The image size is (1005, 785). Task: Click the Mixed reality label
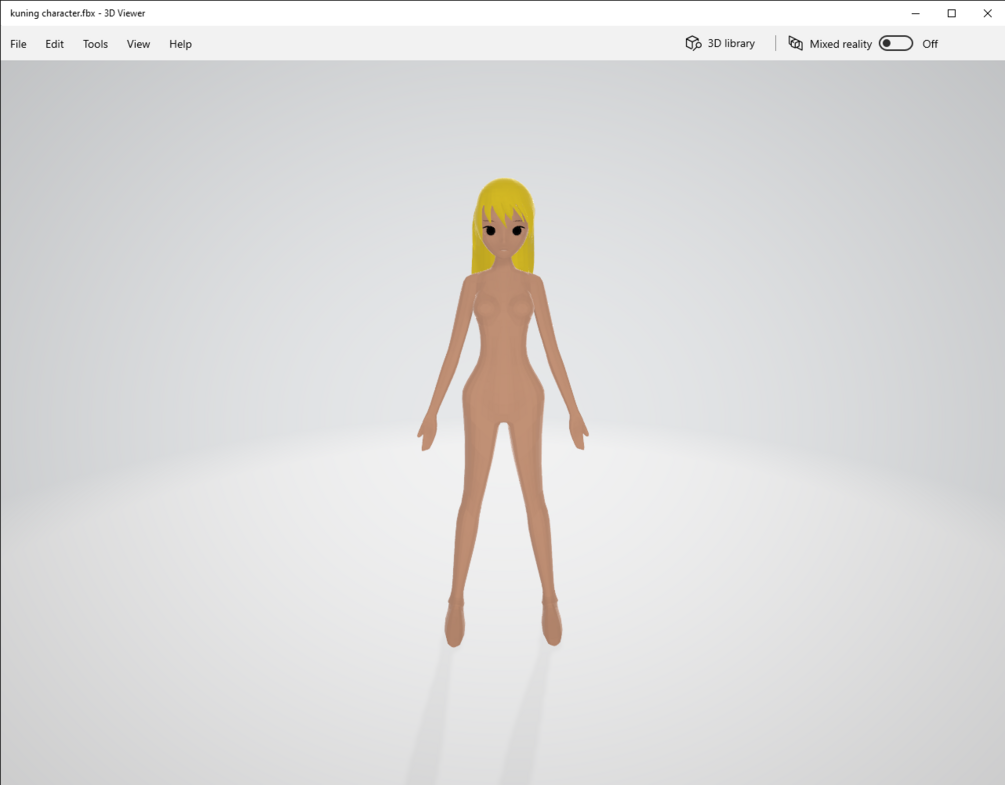tap(840, 44)
